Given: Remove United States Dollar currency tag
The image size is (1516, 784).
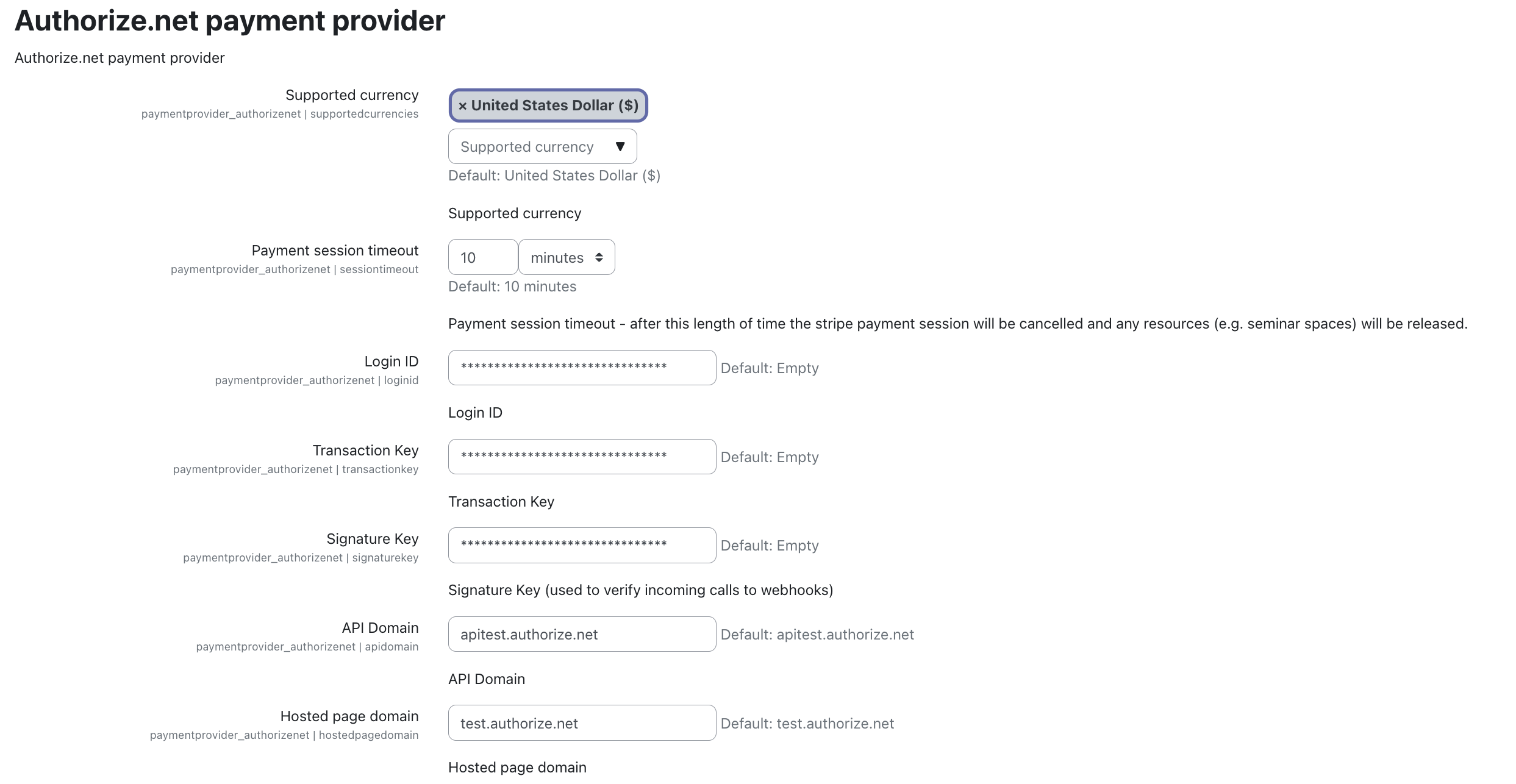Looking at the screenshot, I should 462,106.
